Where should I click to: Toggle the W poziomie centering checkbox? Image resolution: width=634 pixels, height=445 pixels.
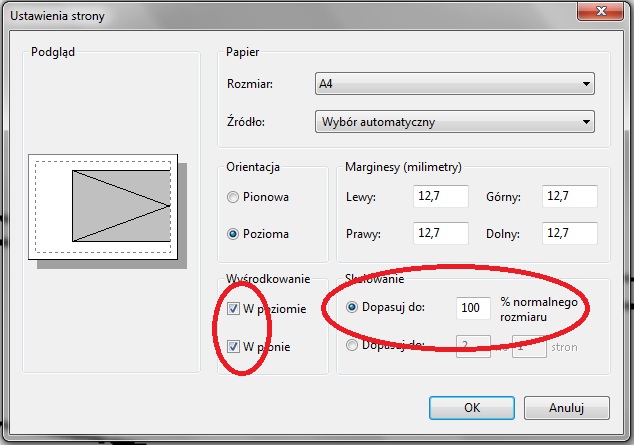[x=234, y=308]
